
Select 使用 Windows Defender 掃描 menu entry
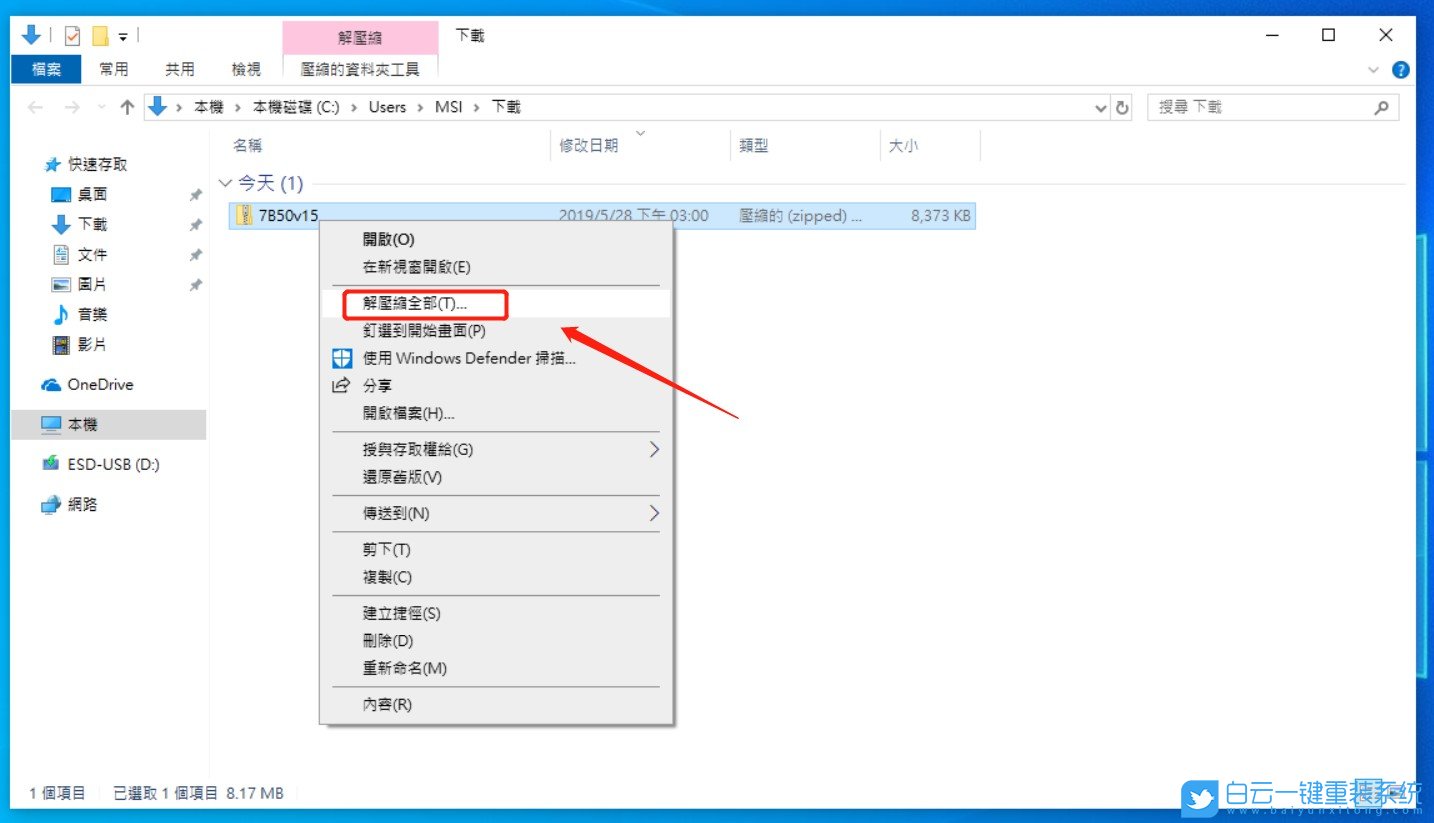click(x=468, y=358)
